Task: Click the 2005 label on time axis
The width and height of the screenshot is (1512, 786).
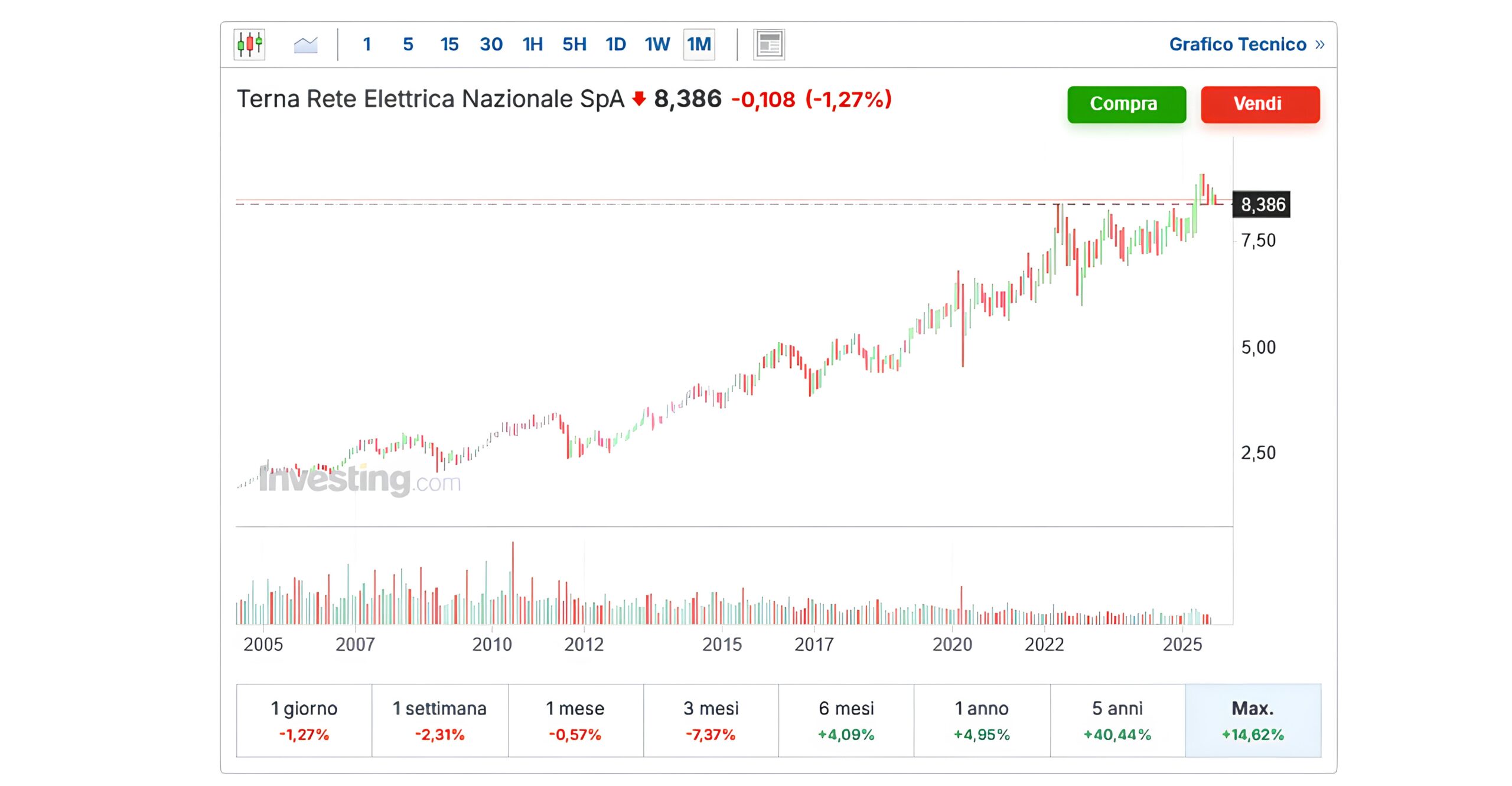Action: click(x=263, y=644)
